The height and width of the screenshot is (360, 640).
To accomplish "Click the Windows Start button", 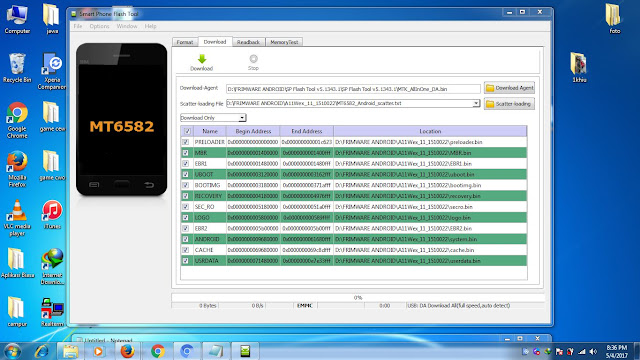I will 12,351.
